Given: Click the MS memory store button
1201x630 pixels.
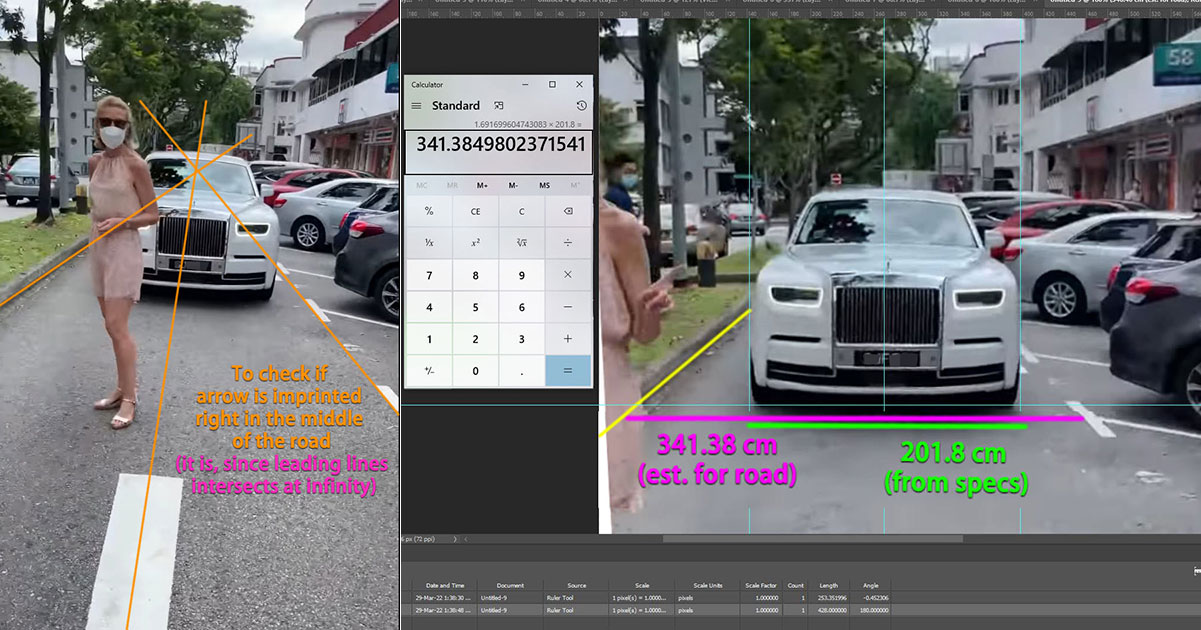Looking at the screenshot, I should [544, 185].
